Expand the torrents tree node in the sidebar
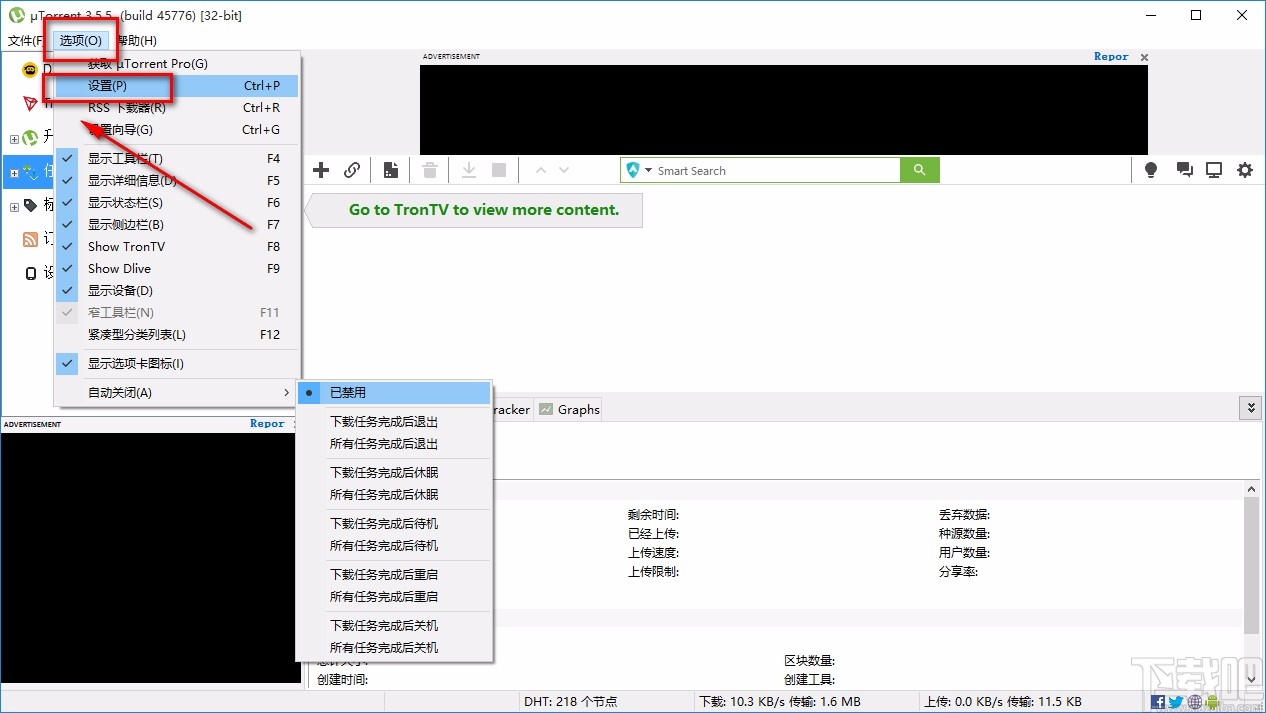 (14, 173)
